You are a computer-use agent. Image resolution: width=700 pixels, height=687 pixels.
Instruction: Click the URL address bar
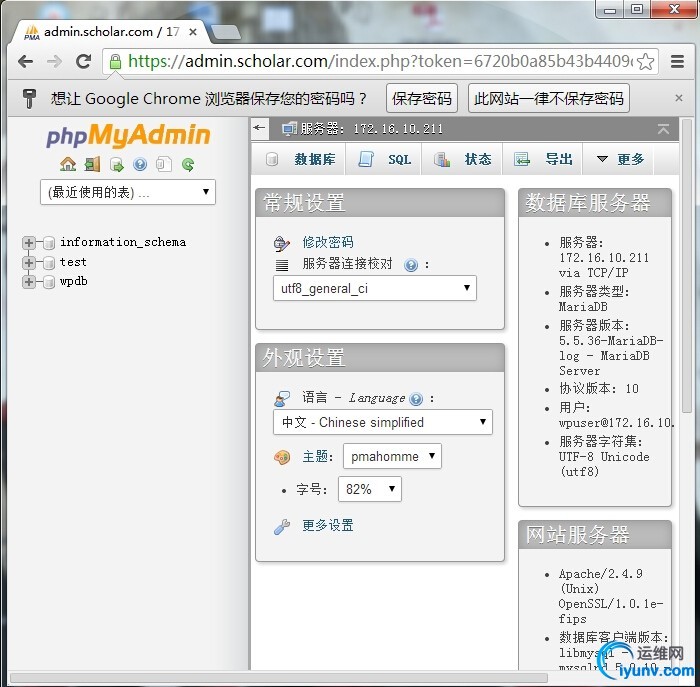point(379,62)
